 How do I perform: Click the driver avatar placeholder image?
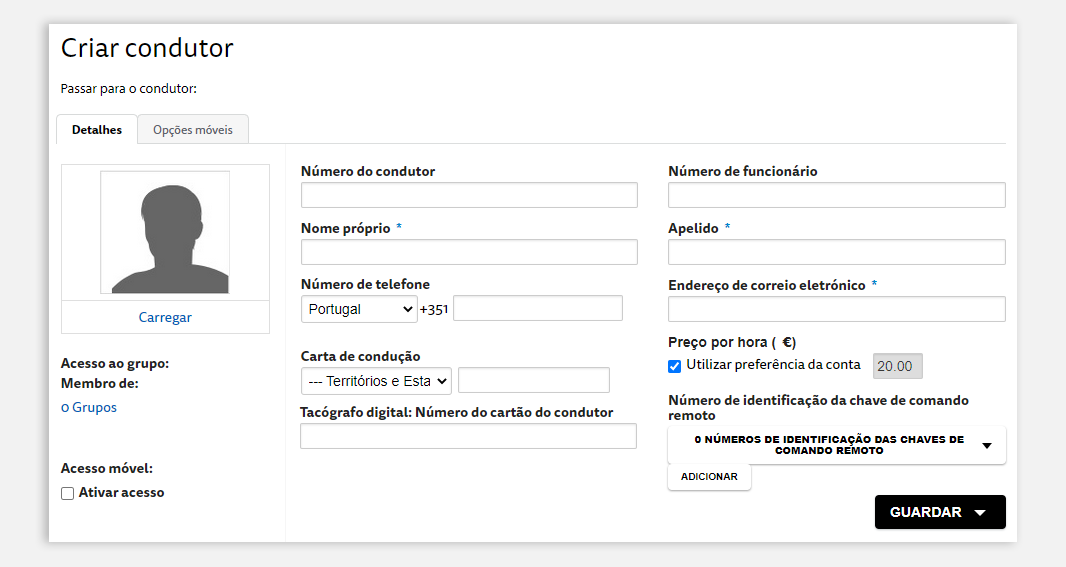pos(165,232)
